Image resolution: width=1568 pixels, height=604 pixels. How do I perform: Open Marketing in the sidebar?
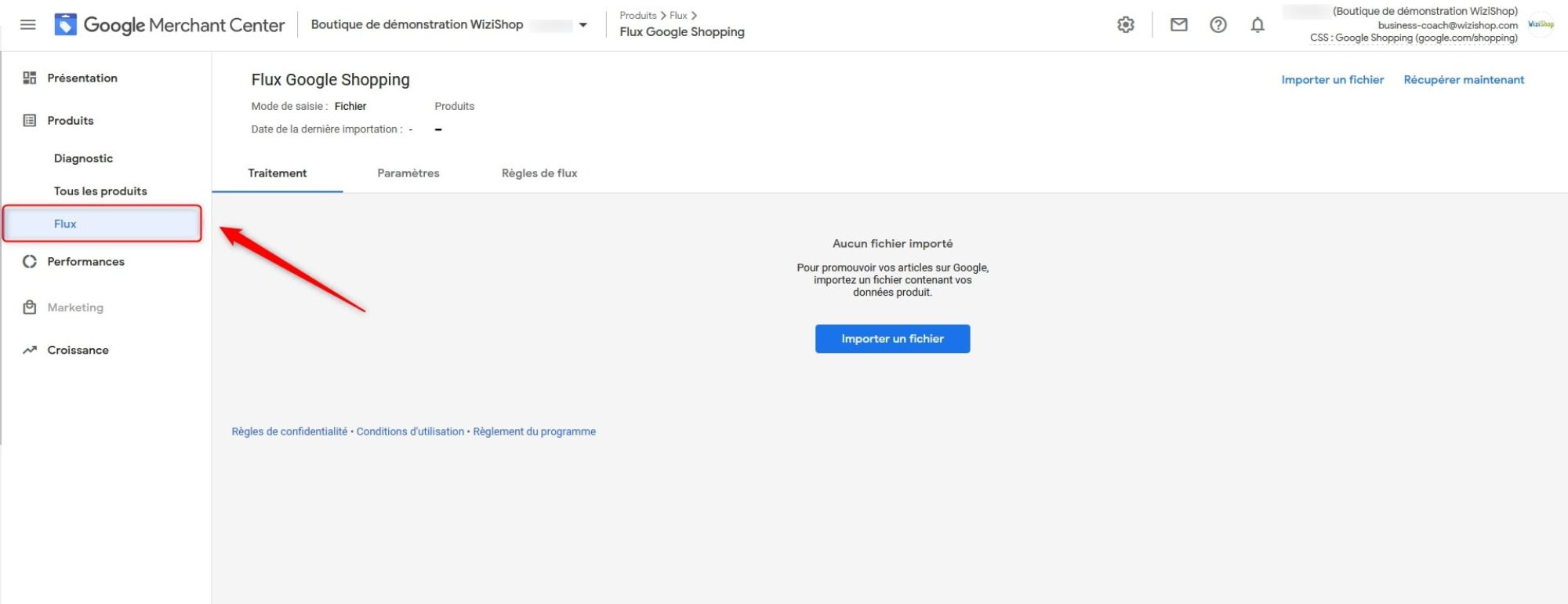pyautogui.click(x=75, y=307)
